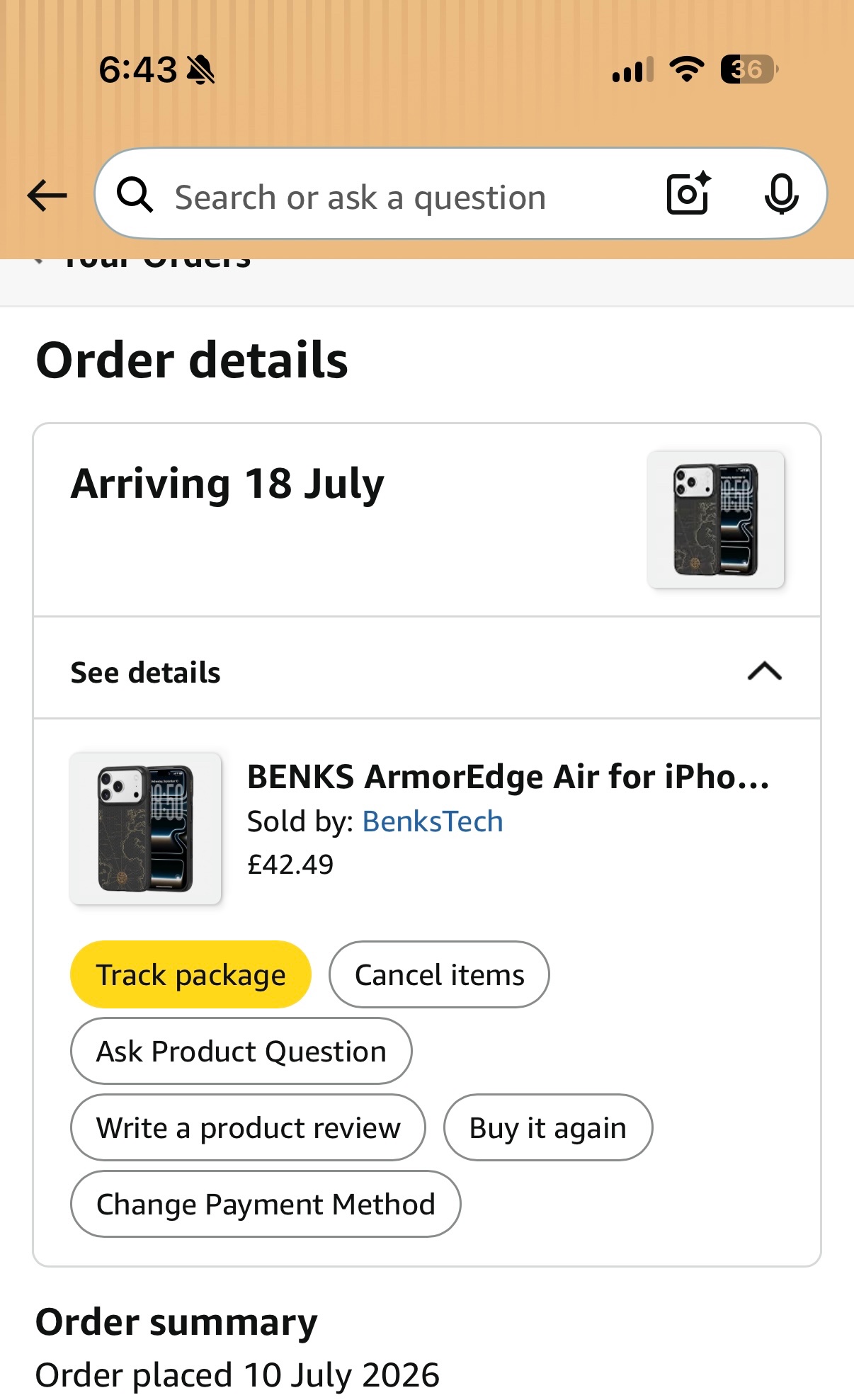Tap the back arrow icon
Viewport: 854px width, 1400px height.
47,195
